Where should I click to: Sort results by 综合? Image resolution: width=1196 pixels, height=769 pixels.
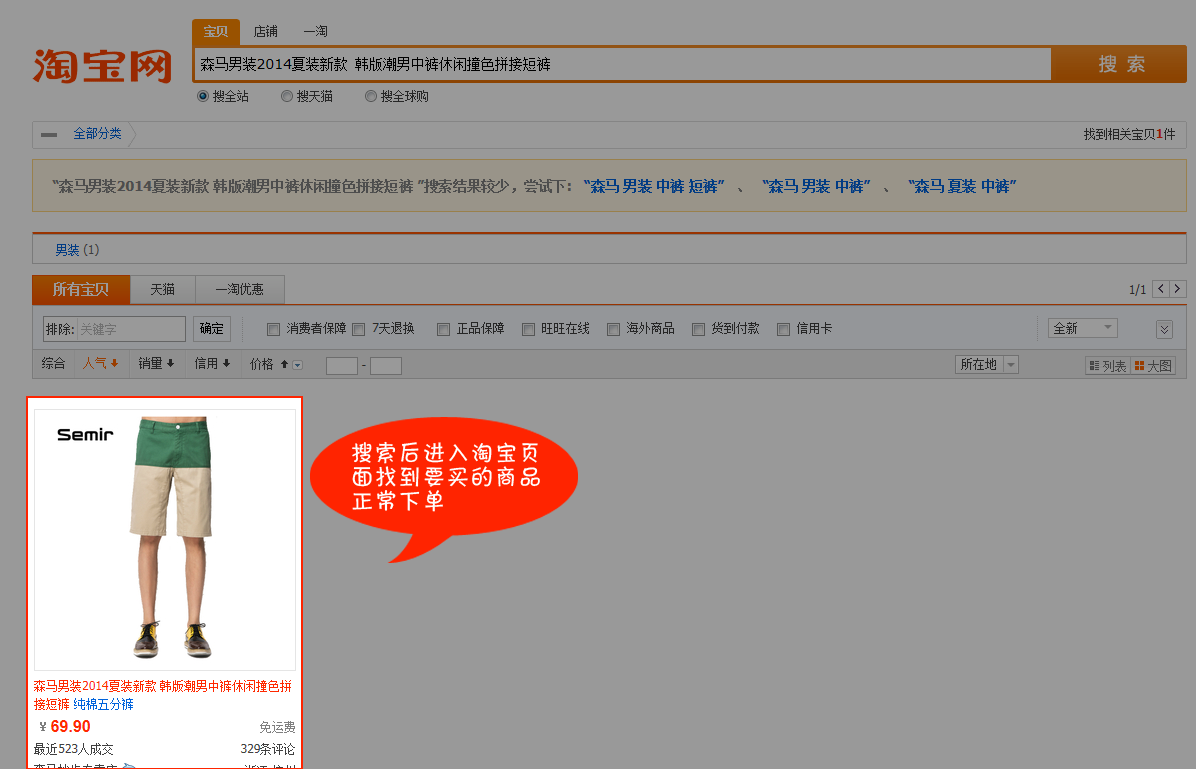point(53,364)
